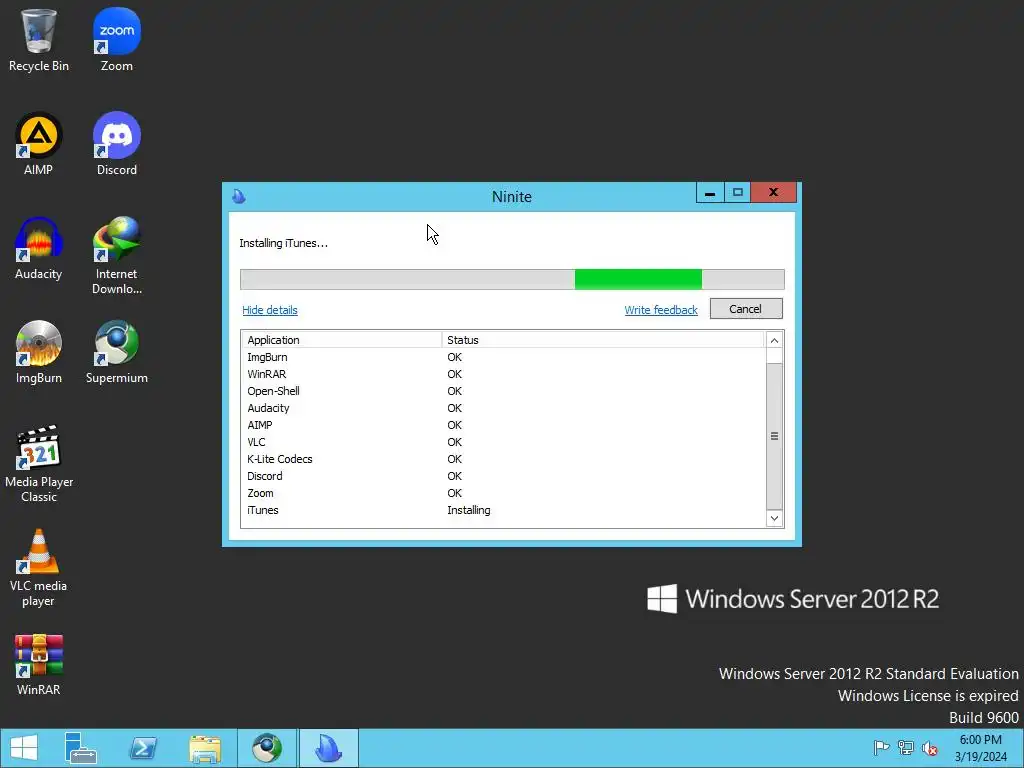Cancel the Ninite installation

[x=746, y=309]
